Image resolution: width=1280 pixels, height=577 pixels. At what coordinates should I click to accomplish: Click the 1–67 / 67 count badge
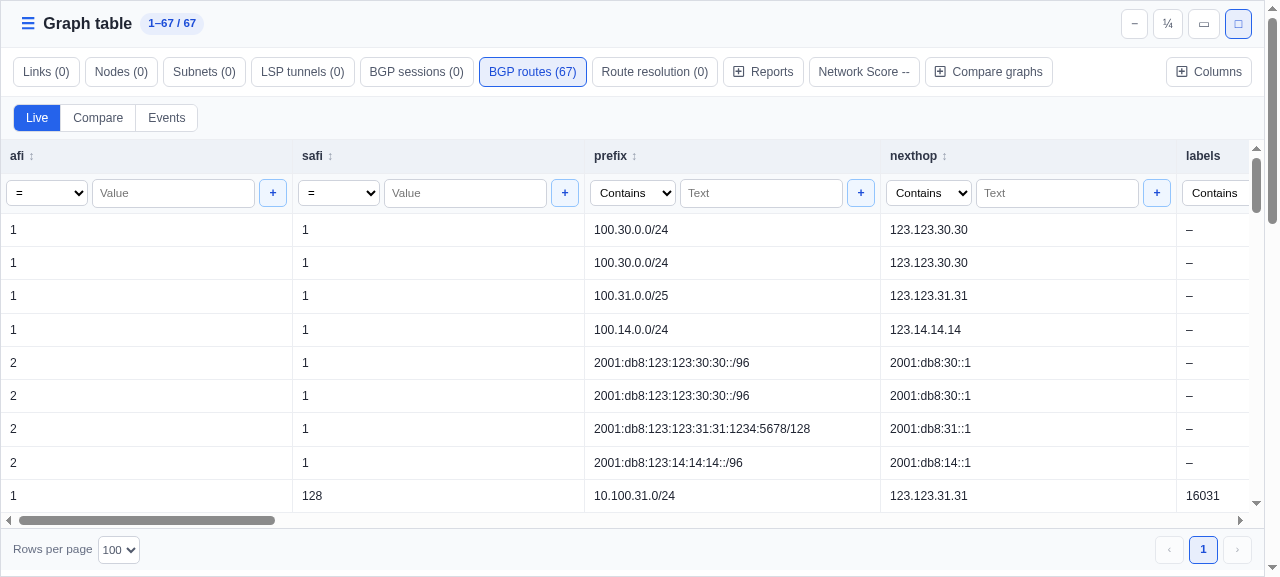pyautogui.click(x=172, y=23)
